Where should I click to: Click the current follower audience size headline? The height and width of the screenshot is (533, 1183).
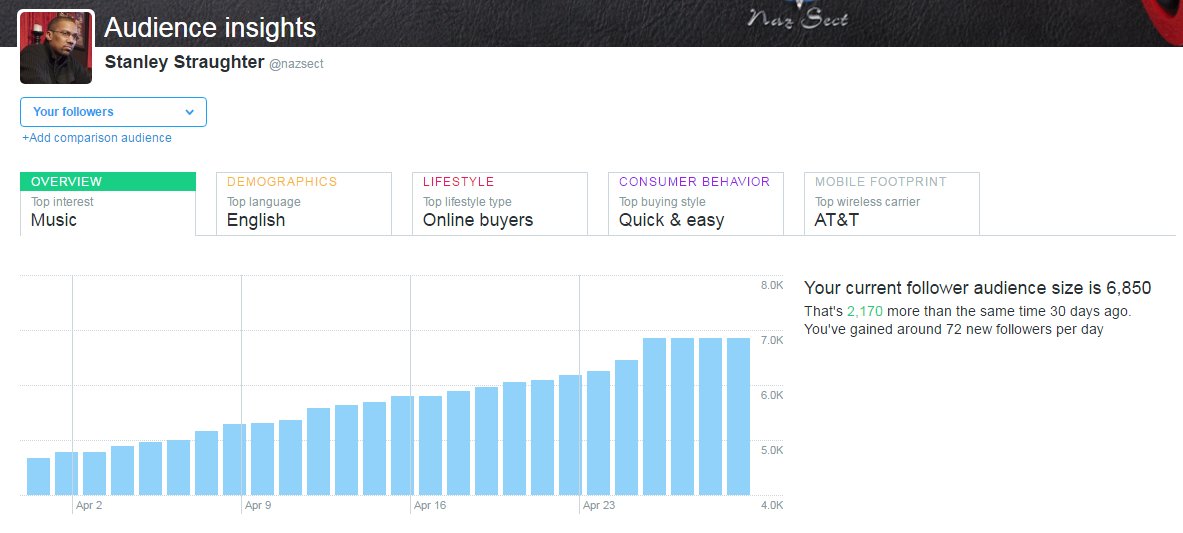978,288
